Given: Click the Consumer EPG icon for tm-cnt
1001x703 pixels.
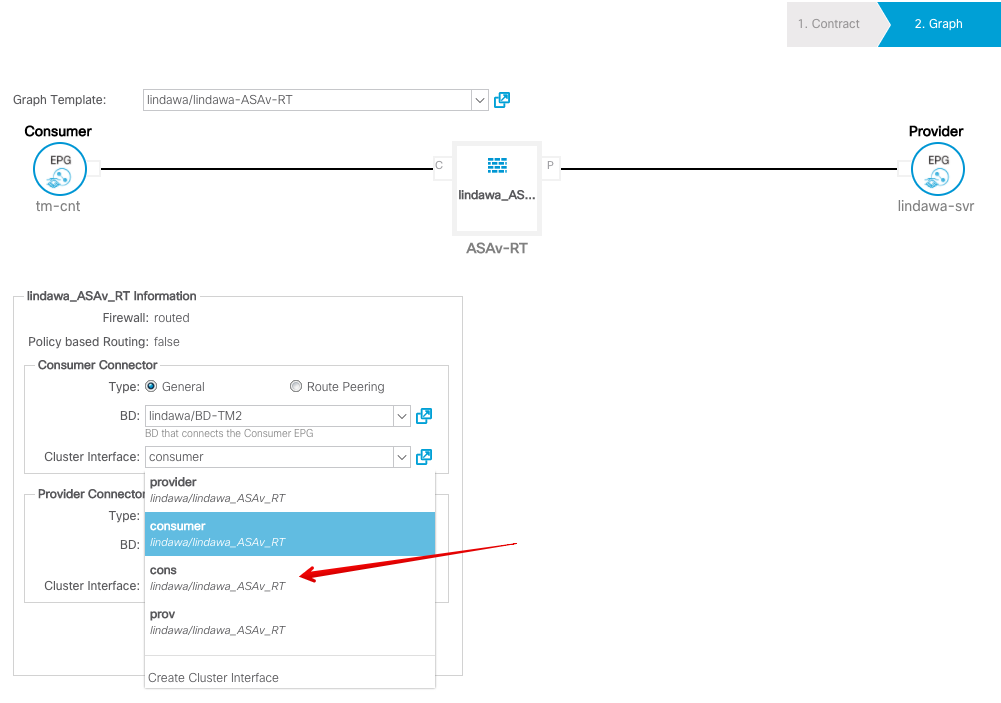Looking at the screenshot, I should coord(59,169).
